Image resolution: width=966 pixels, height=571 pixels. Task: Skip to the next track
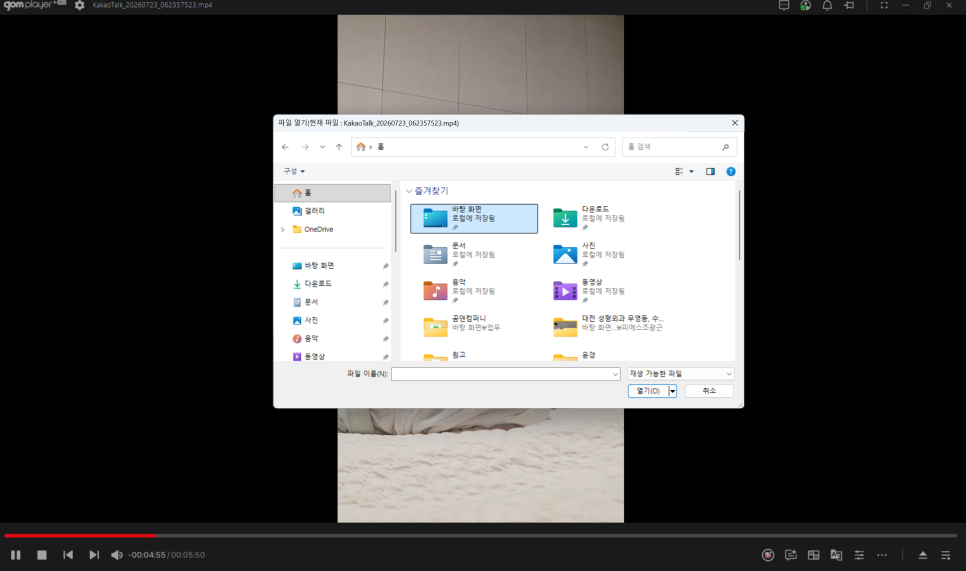click(x=94, y=555)
